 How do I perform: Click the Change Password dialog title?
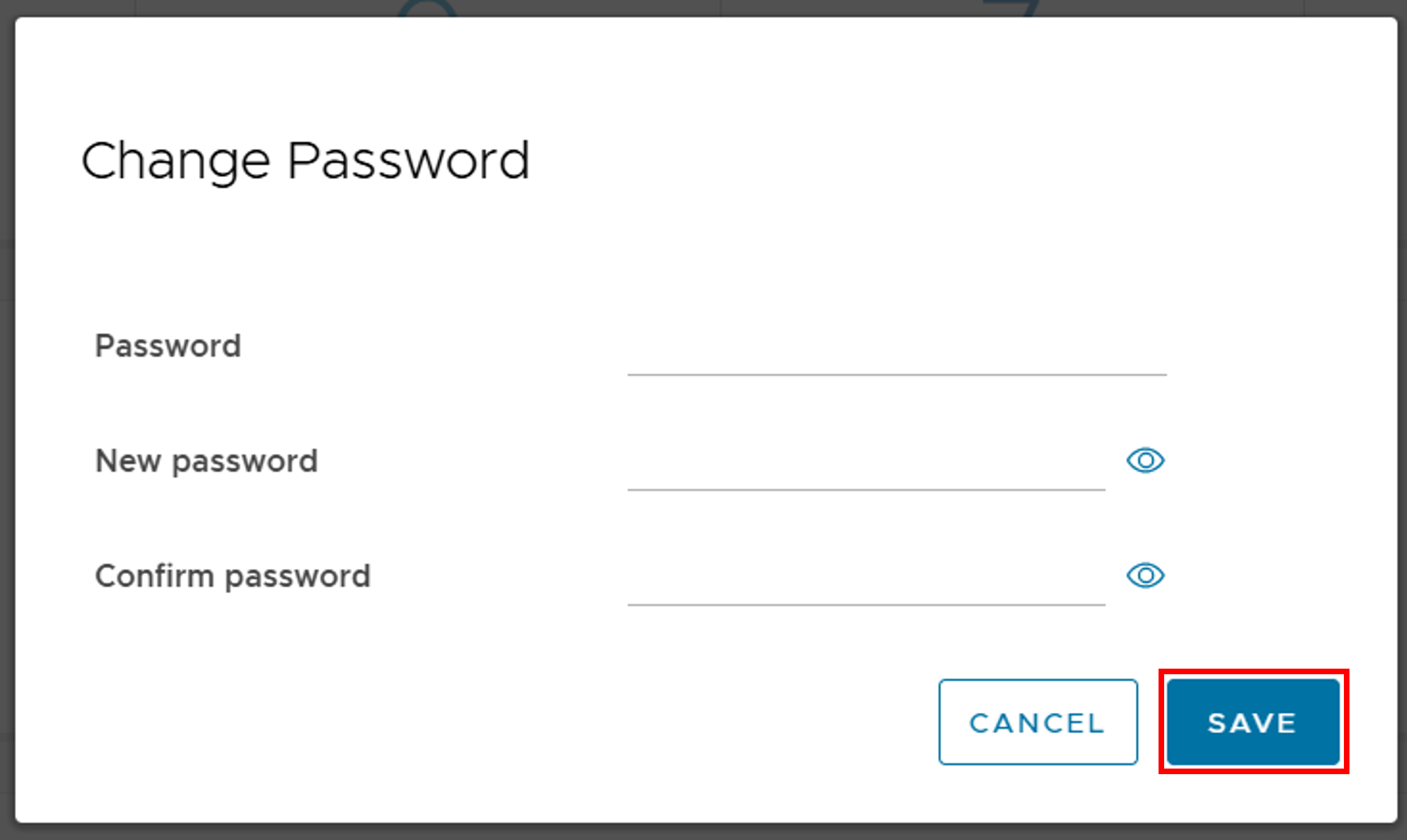[305, 161]
